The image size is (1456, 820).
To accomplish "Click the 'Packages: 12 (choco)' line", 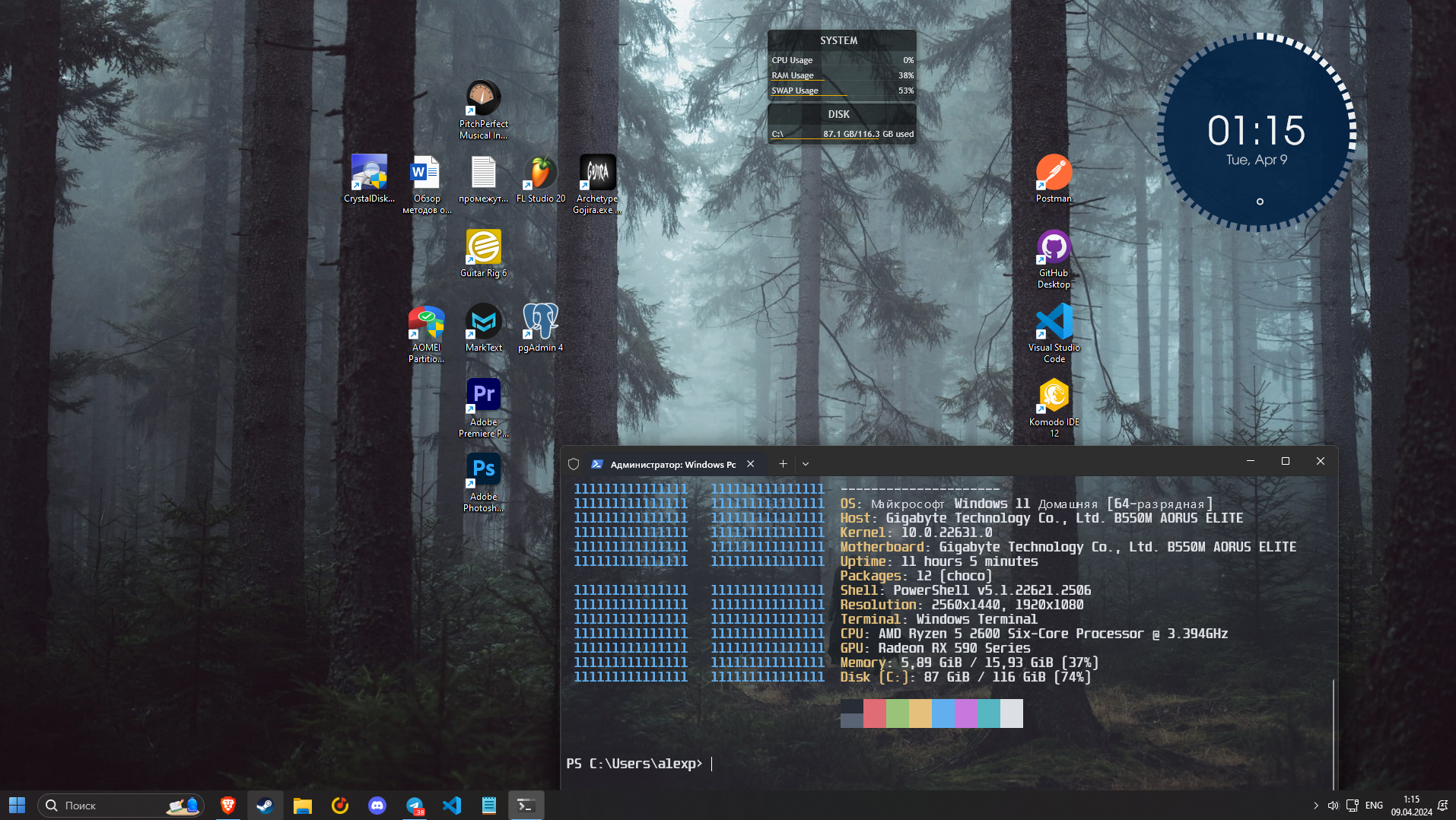I will click(x=916, y=576).
